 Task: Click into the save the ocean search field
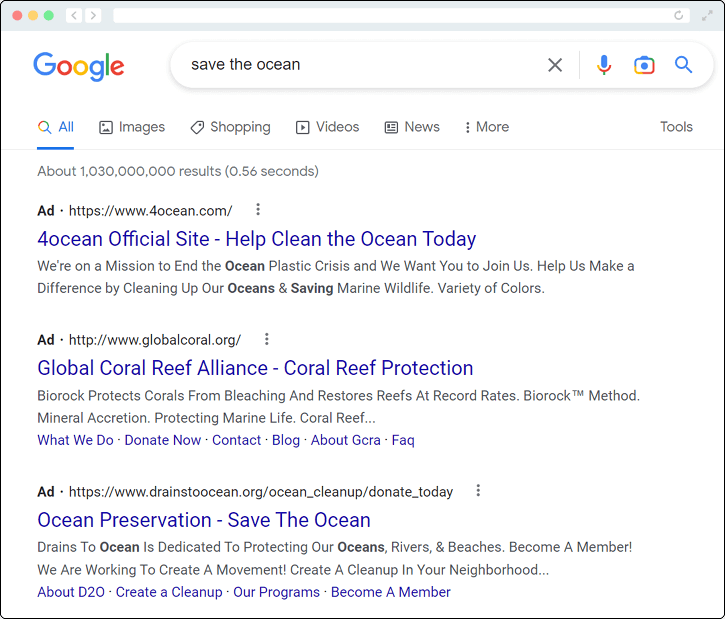pos(361,65)
